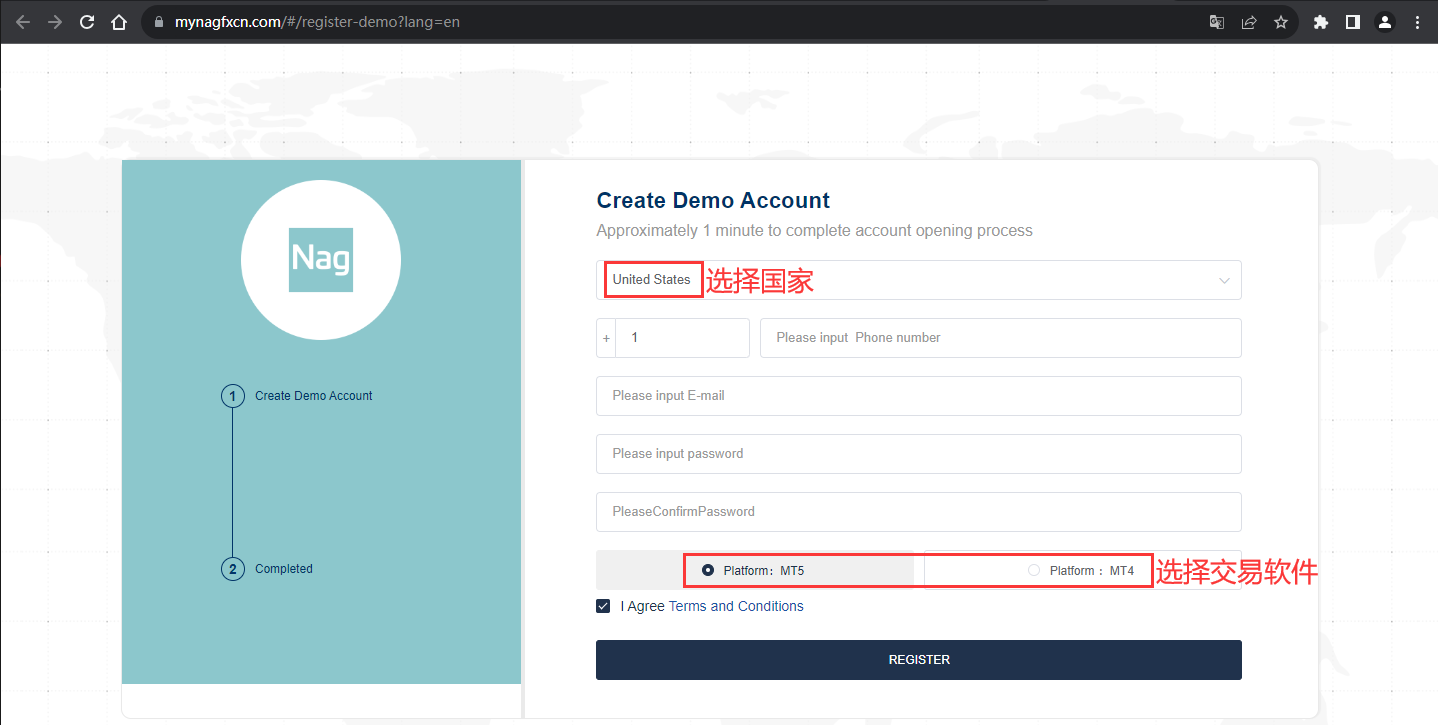Focus the password input field
1438x725 pixels.
[x=919, y=454]
